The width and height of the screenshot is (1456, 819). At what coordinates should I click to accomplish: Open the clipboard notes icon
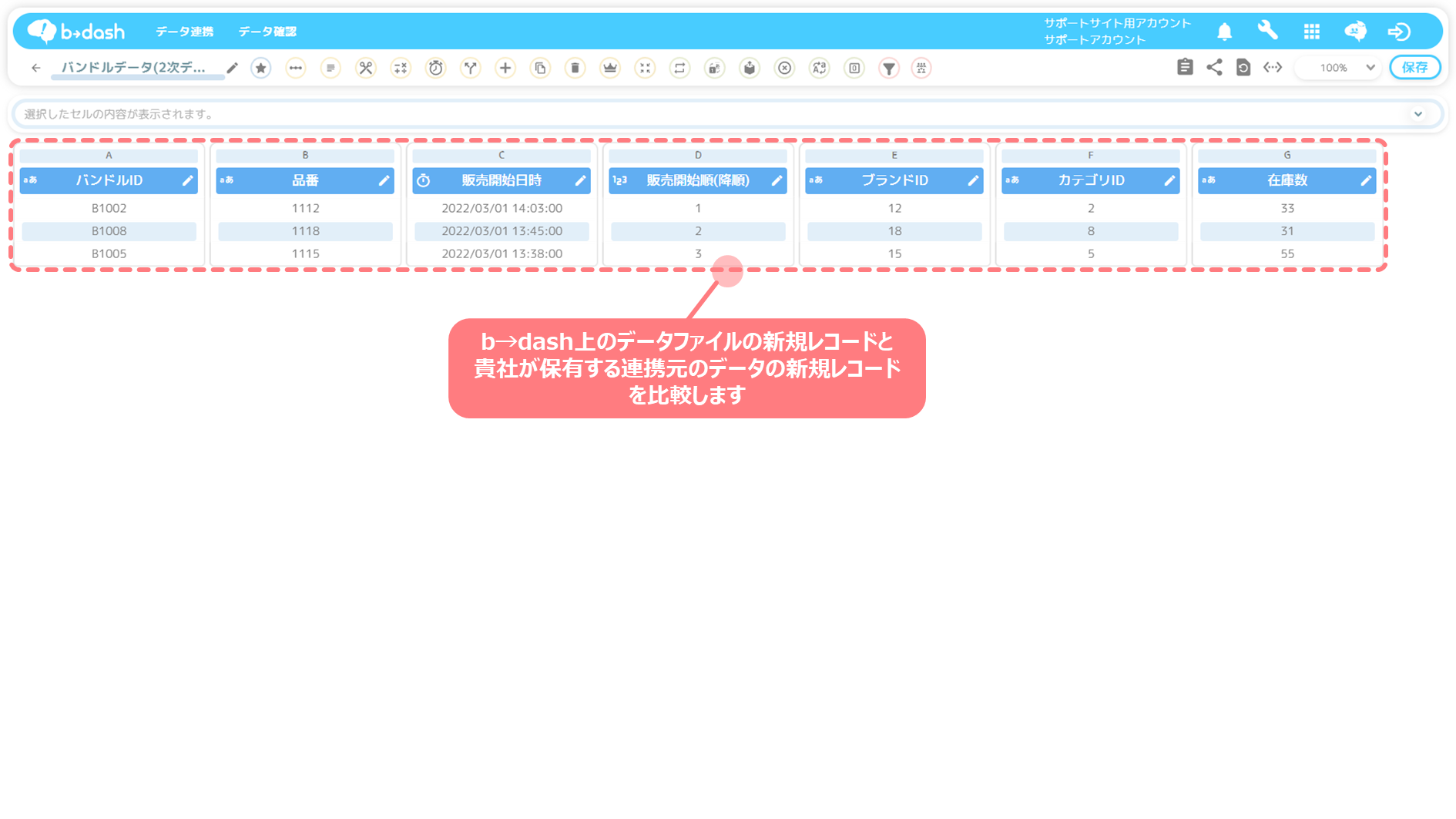coord(1185,67)
